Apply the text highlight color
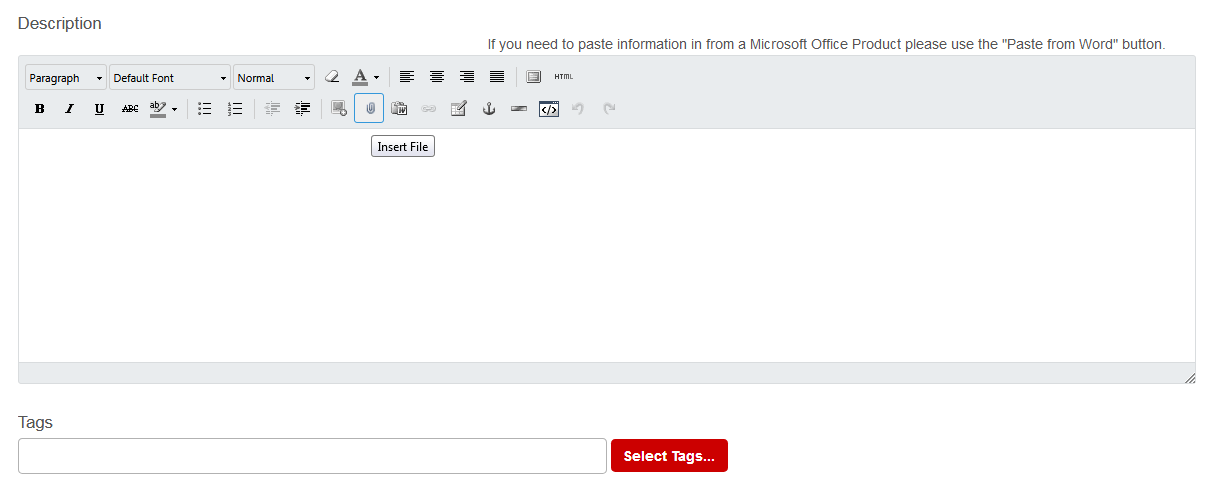Viewport: 1213px width, 484px height. [158, 109]
